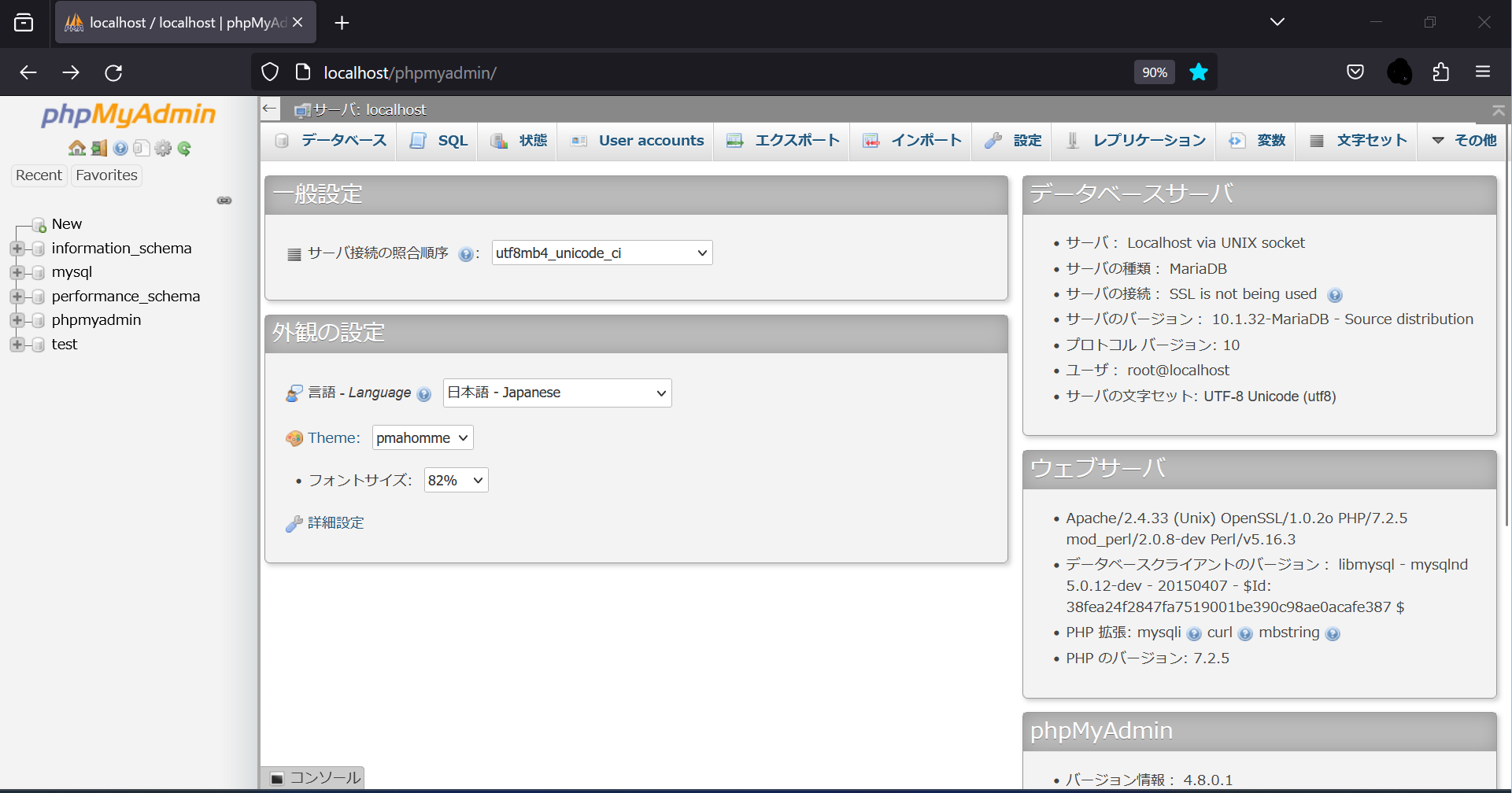Open the エクスポート tab
1512x793 pixels.
tap(783, 141)
